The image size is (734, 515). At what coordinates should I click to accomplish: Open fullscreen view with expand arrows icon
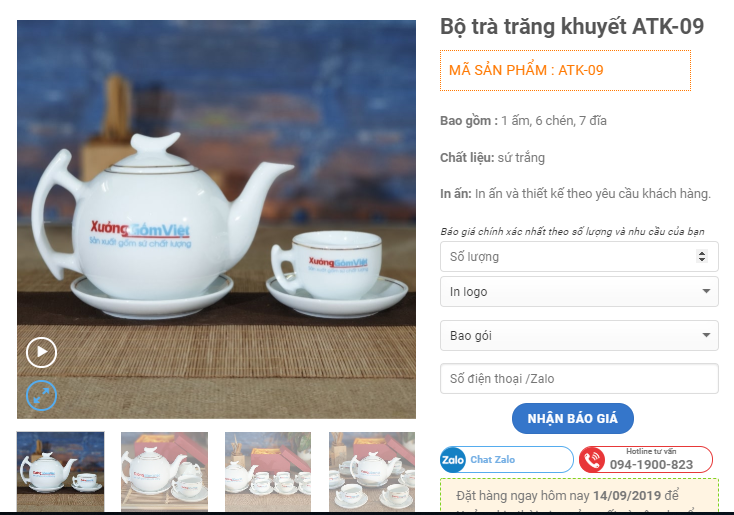point(41,396)
